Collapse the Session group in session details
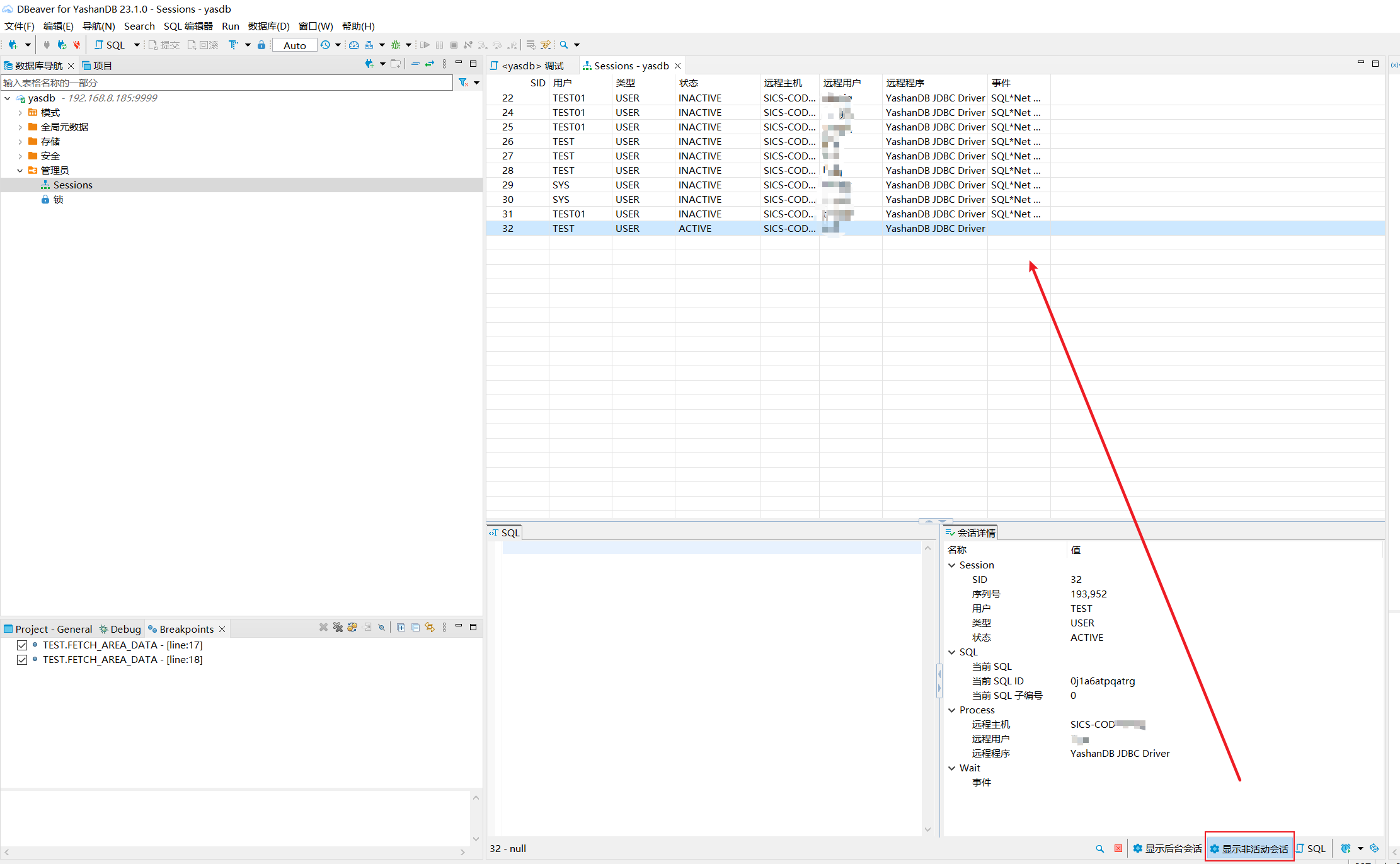This screenshot has width=1400, height=864. (x=951, y=565)
